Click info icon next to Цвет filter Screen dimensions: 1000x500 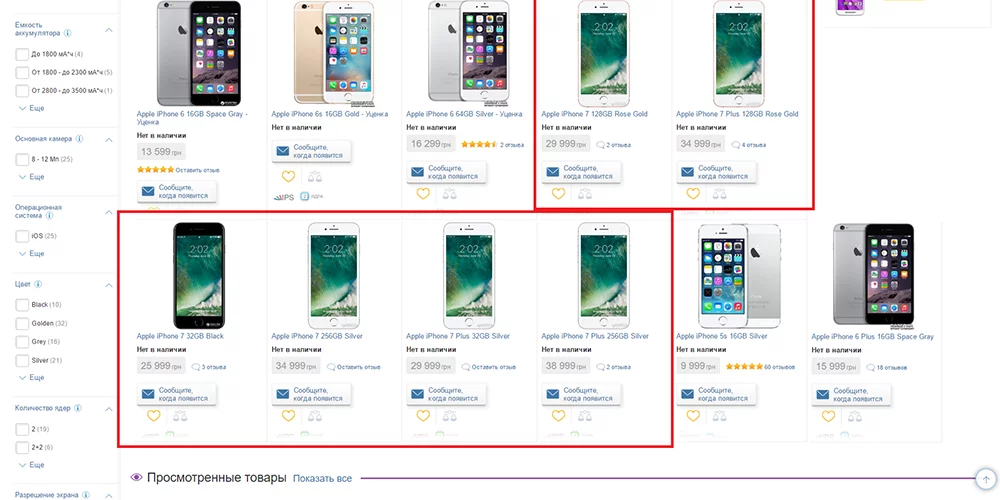pyautogui.click(x=38, y=284)
